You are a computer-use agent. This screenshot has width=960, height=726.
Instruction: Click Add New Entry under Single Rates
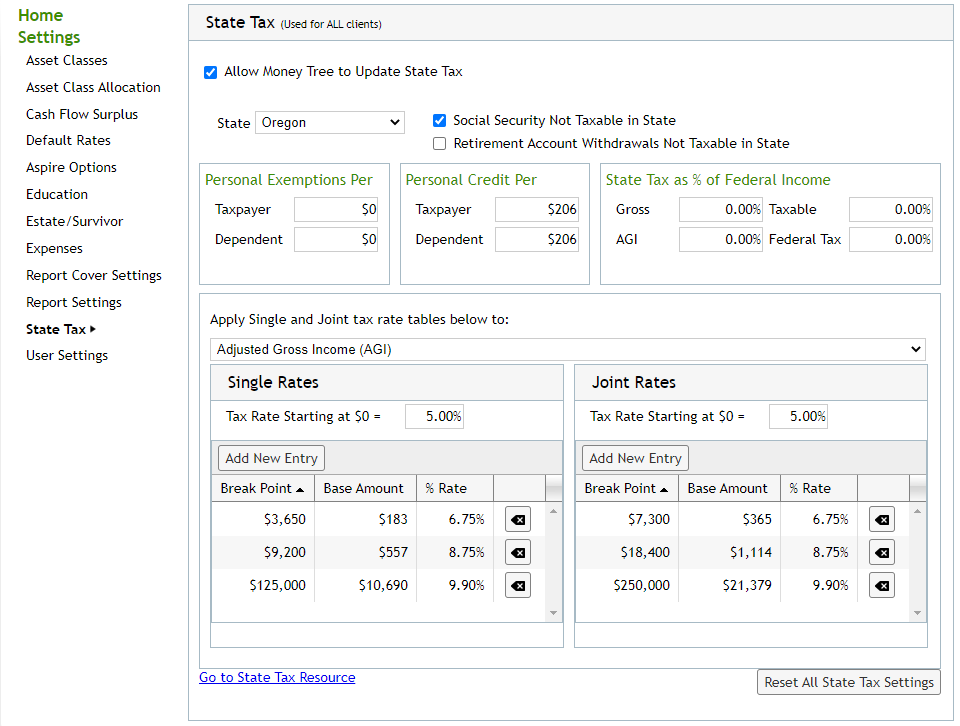click(x=271, y=458)
